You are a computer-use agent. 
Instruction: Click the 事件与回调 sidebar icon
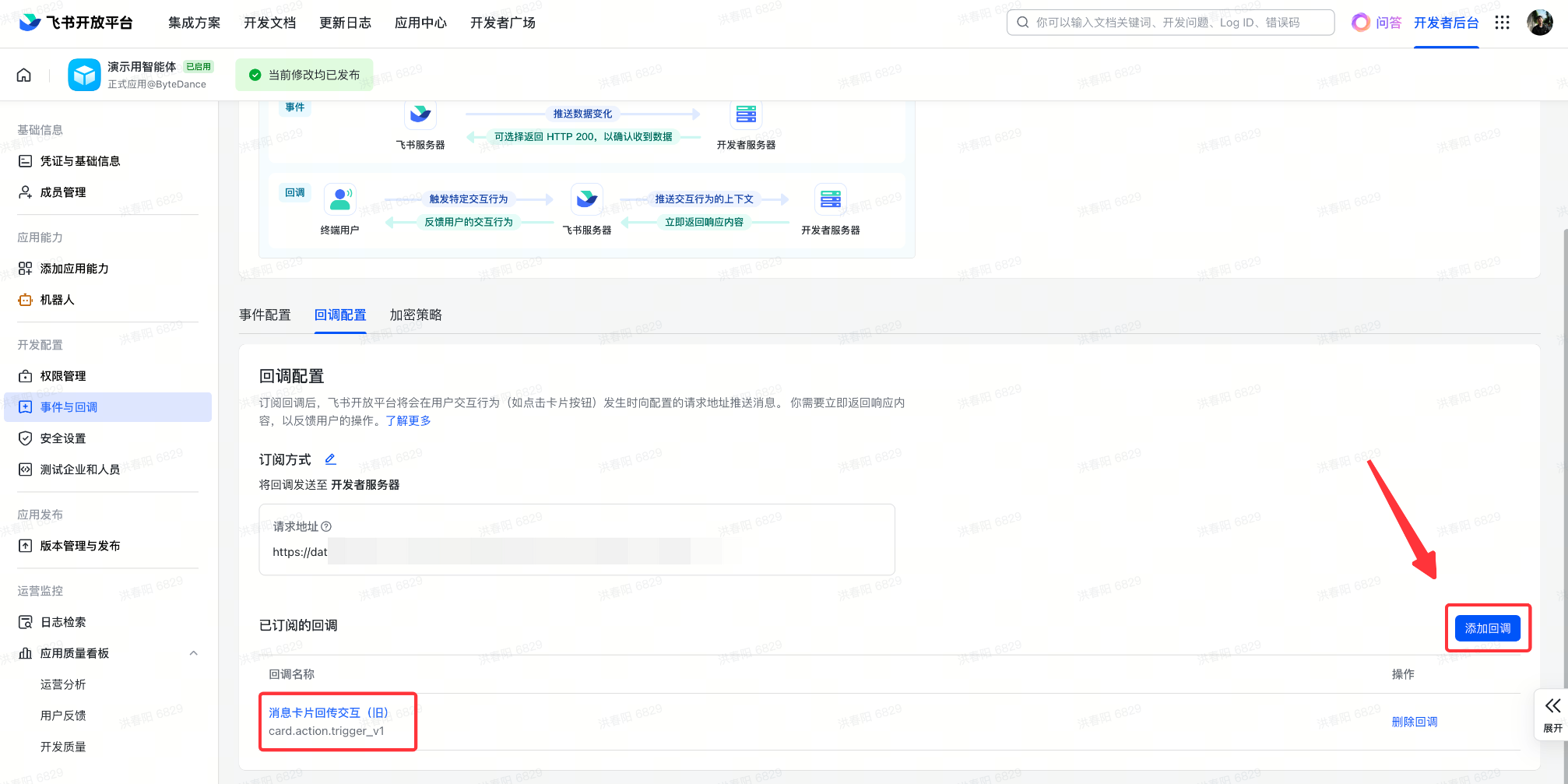click(26, 407)
